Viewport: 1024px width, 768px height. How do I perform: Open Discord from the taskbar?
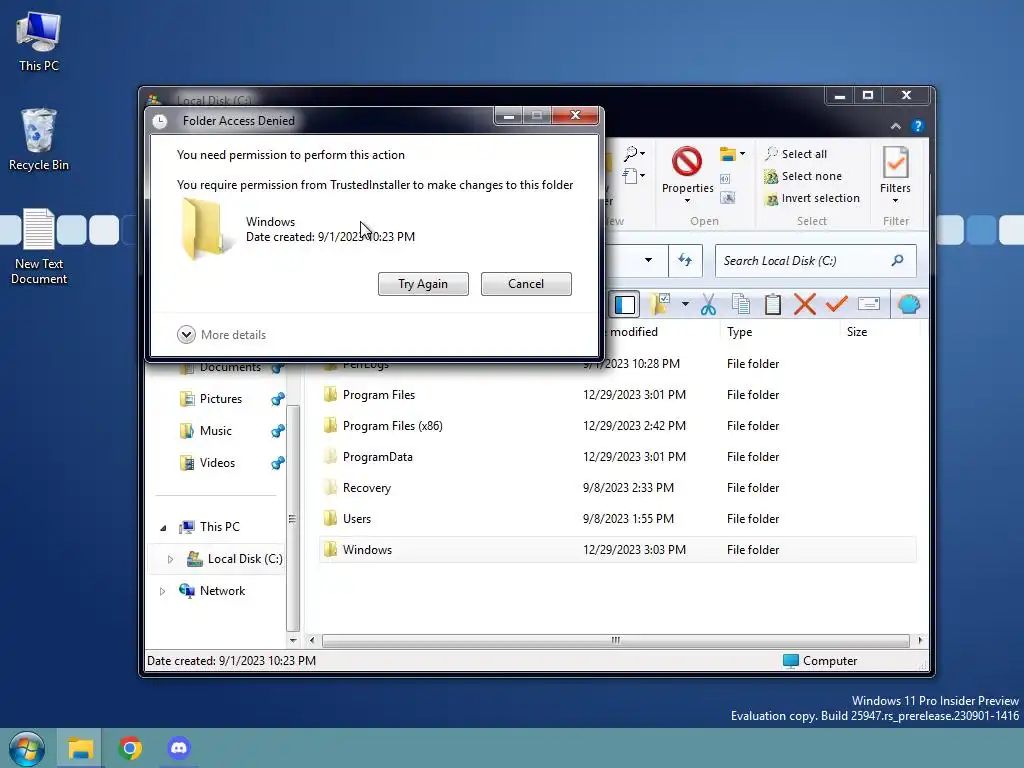coord(179,748)
